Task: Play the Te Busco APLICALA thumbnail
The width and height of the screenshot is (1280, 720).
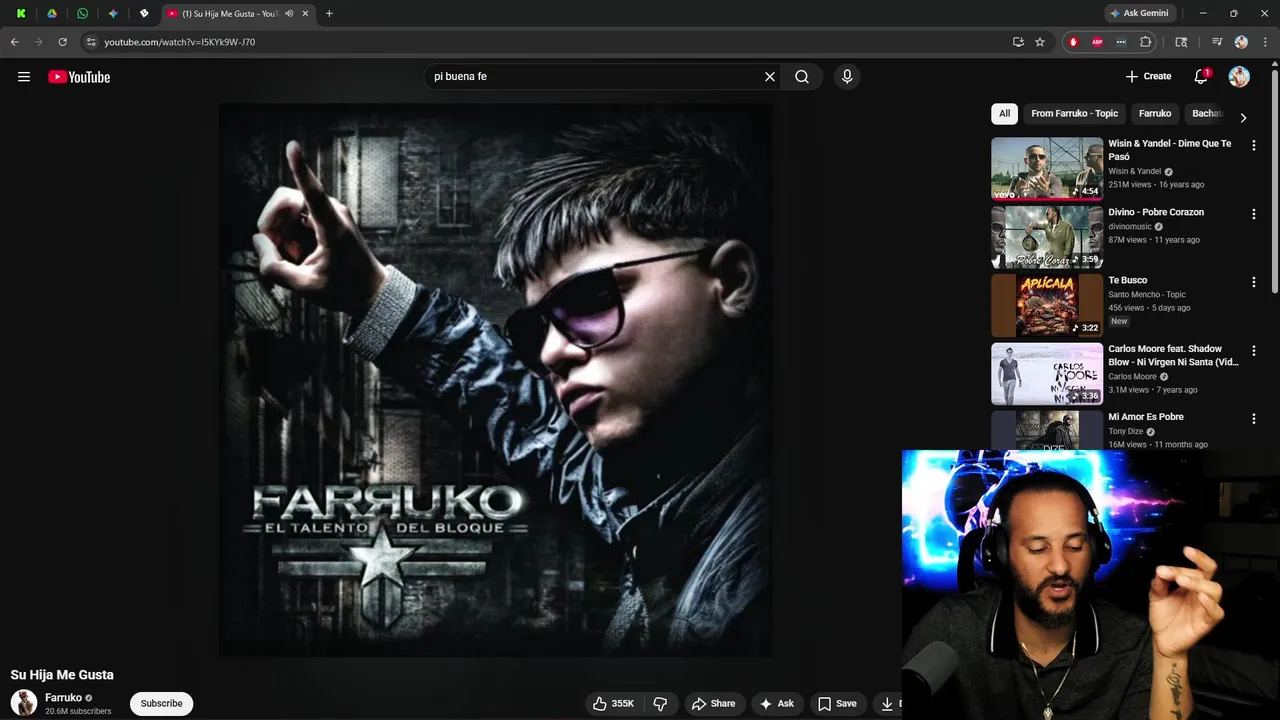Action: click(1047, 305)
